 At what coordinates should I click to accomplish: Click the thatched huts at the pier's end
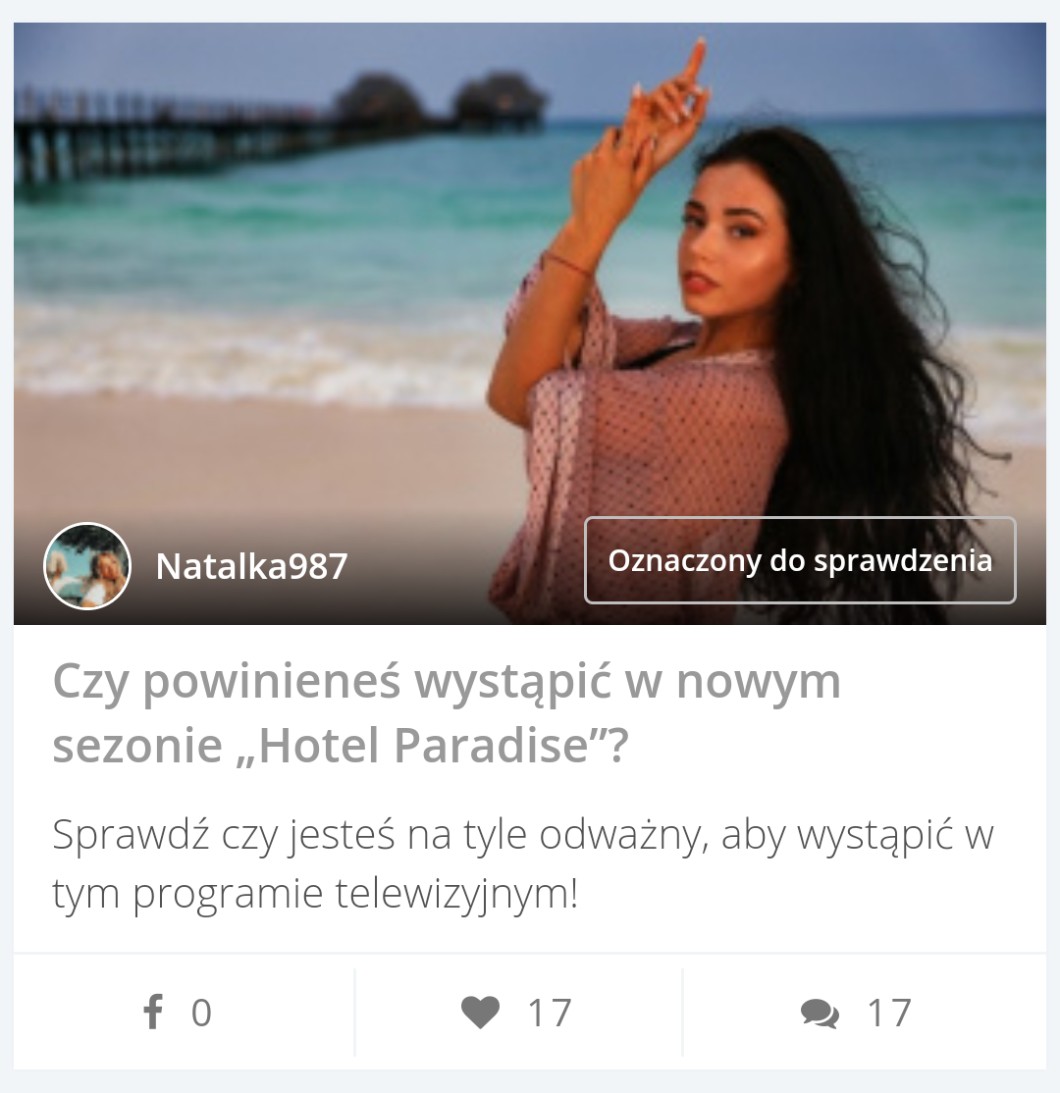(x=439, y=101)
